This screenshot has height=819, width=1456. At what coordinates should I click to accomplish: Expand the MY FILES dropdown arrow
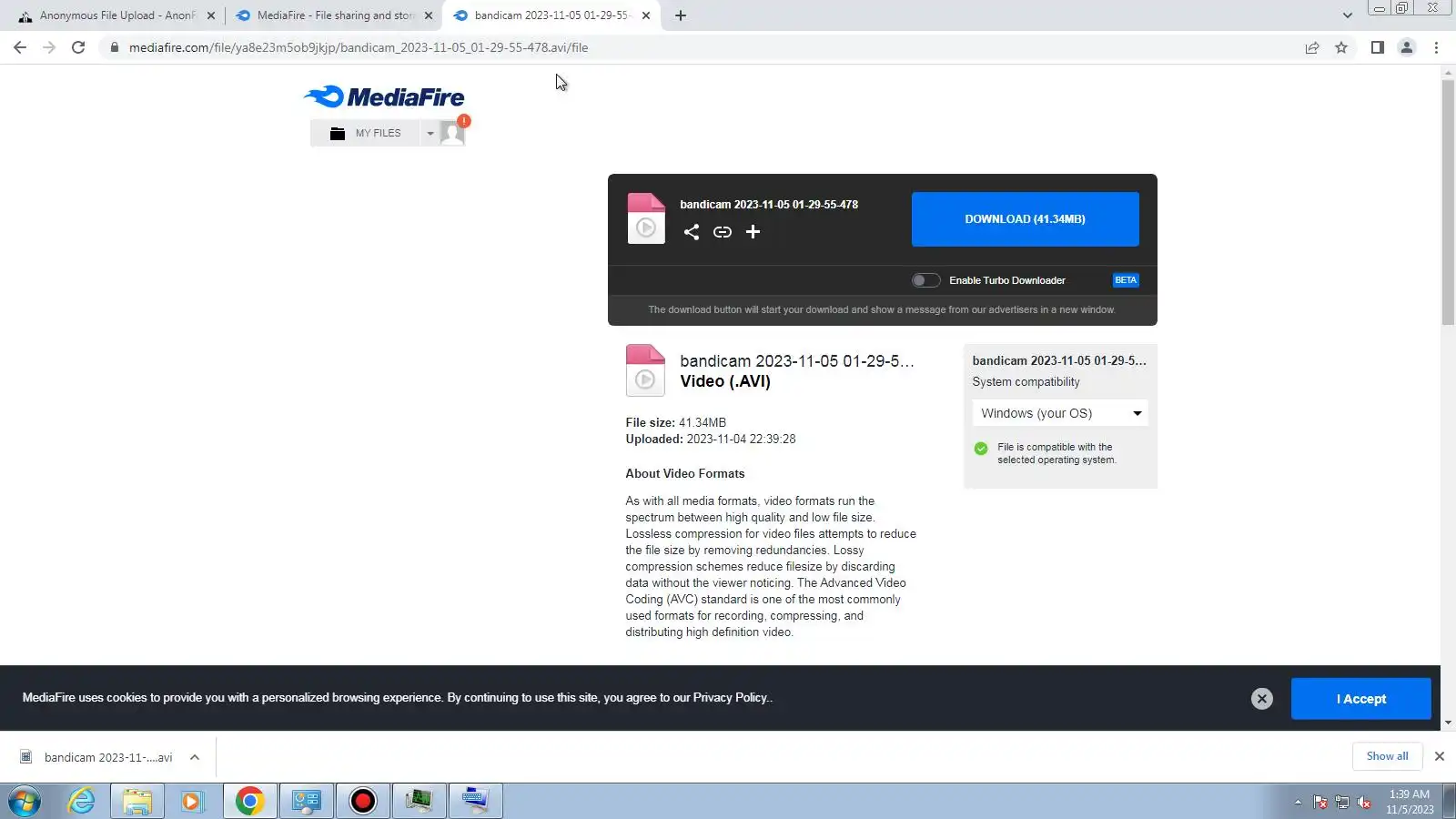430,133
